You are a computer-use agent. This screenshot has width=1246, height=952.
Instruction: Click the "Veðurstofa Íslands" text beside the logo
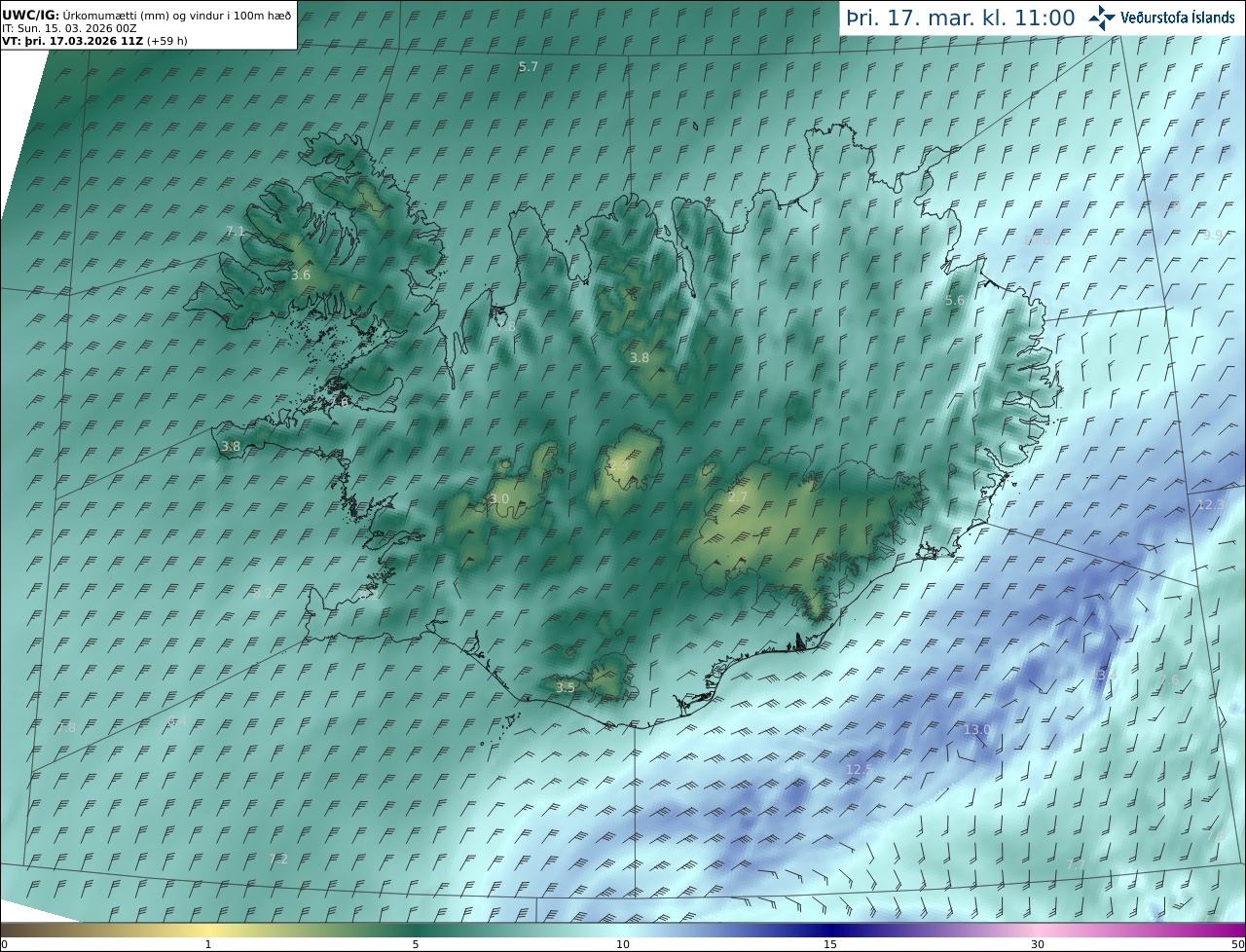[x=1177, y=18]
